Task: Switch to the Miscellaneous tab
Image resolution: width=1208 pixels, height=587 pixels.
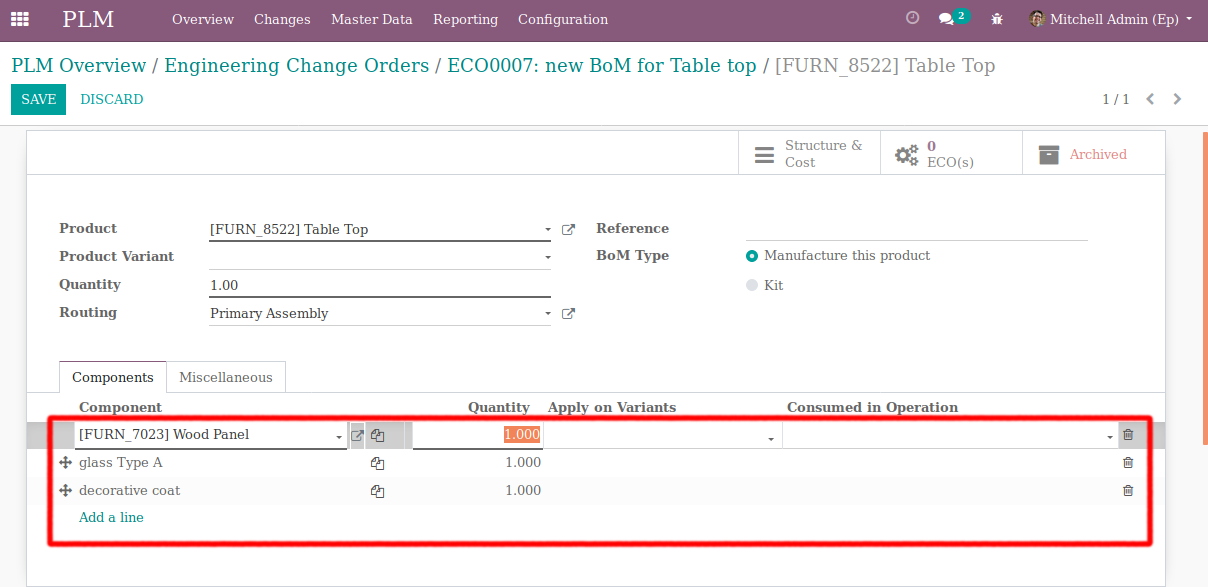Action: coord(226,377)
